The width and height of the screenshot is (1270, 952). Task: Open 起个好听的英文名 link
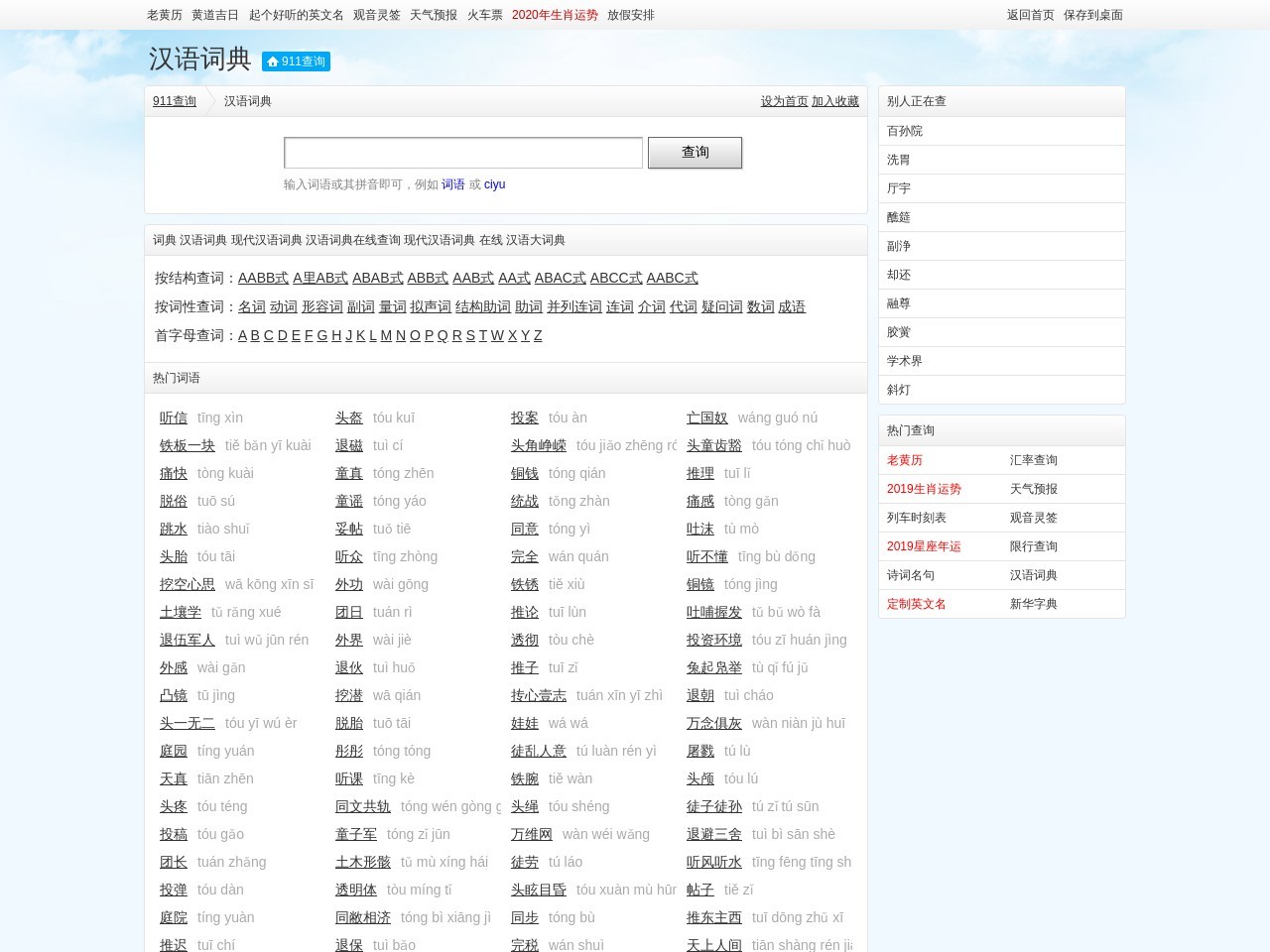pos(297,15)
